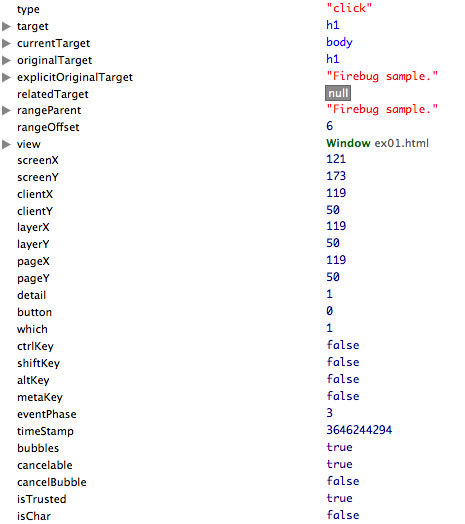Select the timeStamp value 3646244294

[x=359, y=430]
